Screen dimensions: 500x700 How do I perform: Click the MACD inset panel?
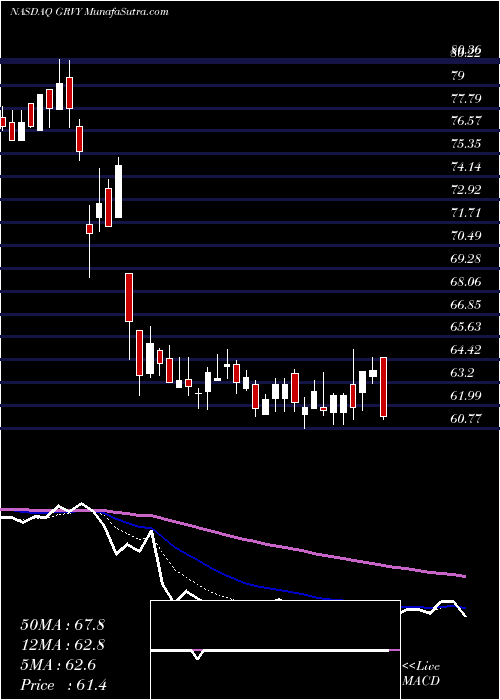point(275,650)
